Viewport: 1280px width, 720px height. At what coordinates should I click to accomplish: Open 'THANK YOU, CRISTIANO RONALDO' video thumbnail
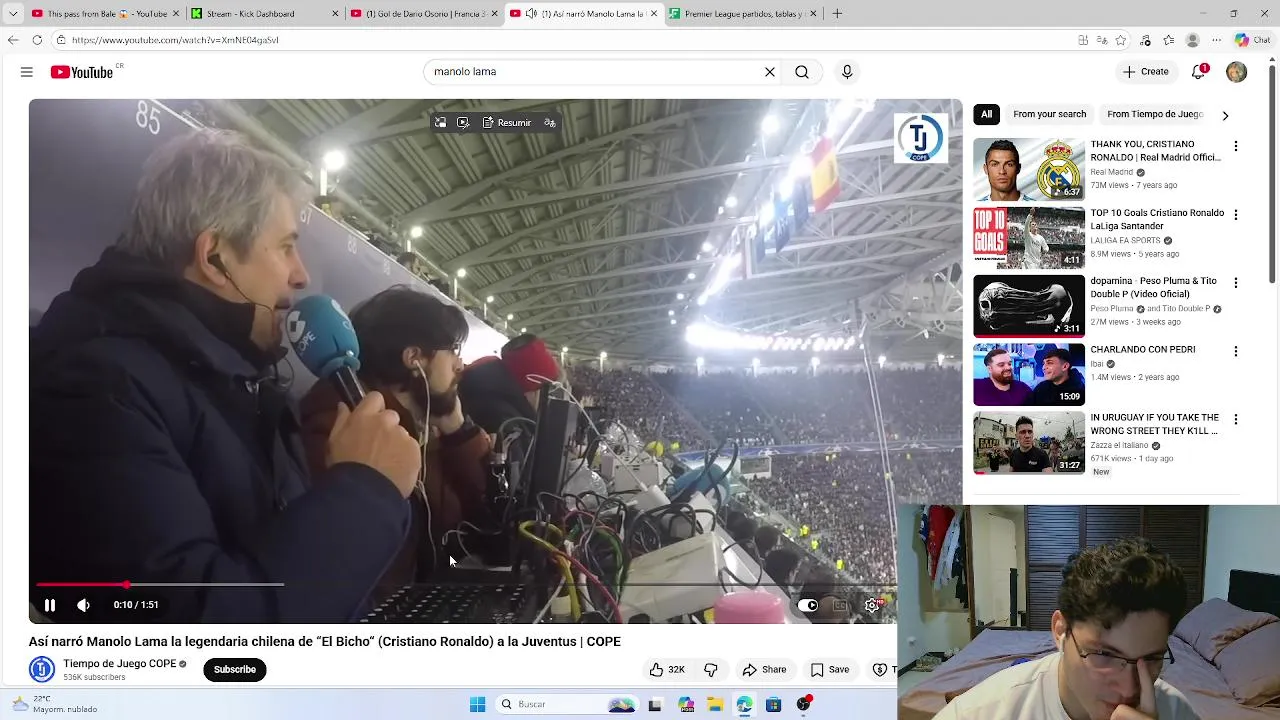tap(1029, 169)
